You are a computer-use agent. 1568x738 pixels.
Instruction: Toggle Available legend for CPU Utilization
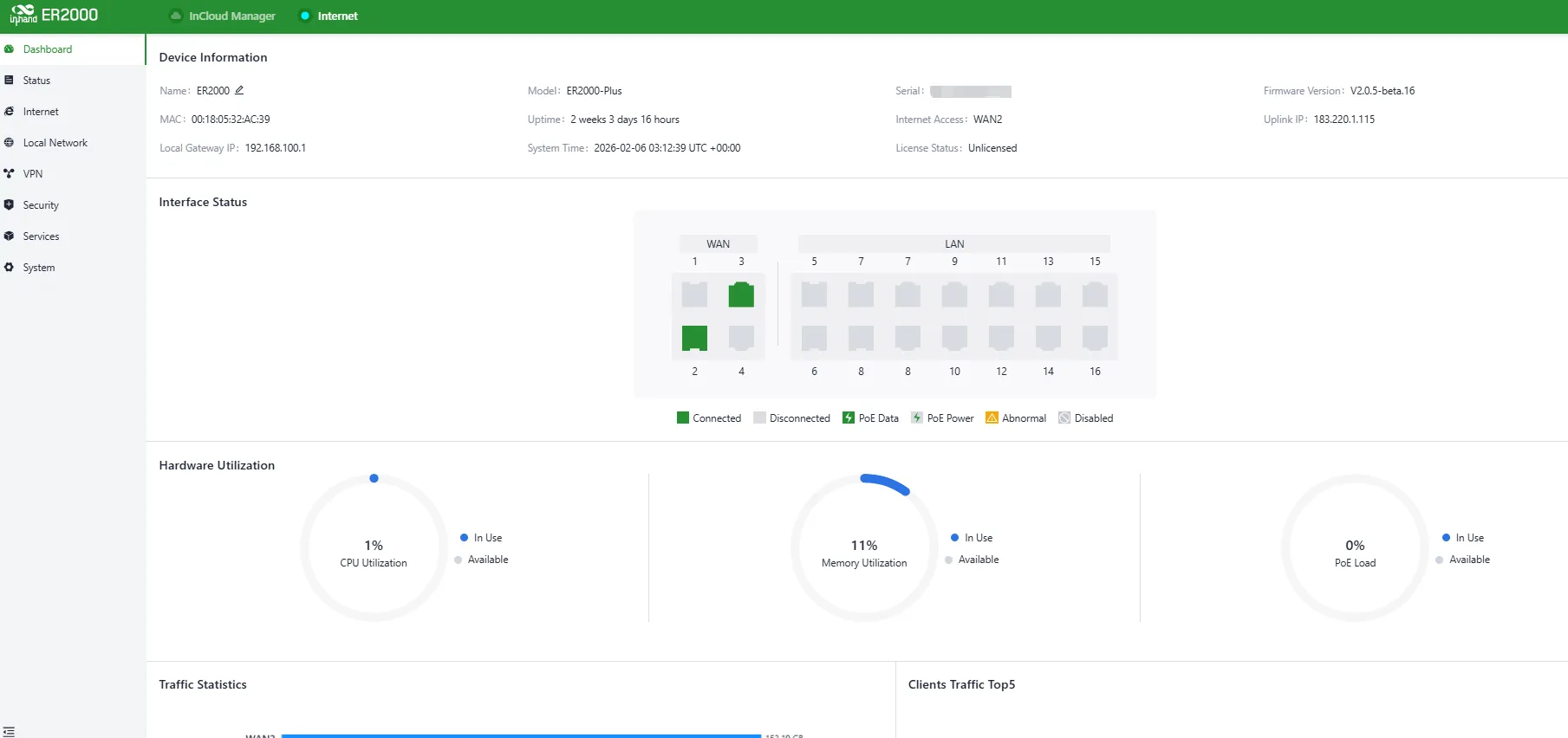pos(481,560)
